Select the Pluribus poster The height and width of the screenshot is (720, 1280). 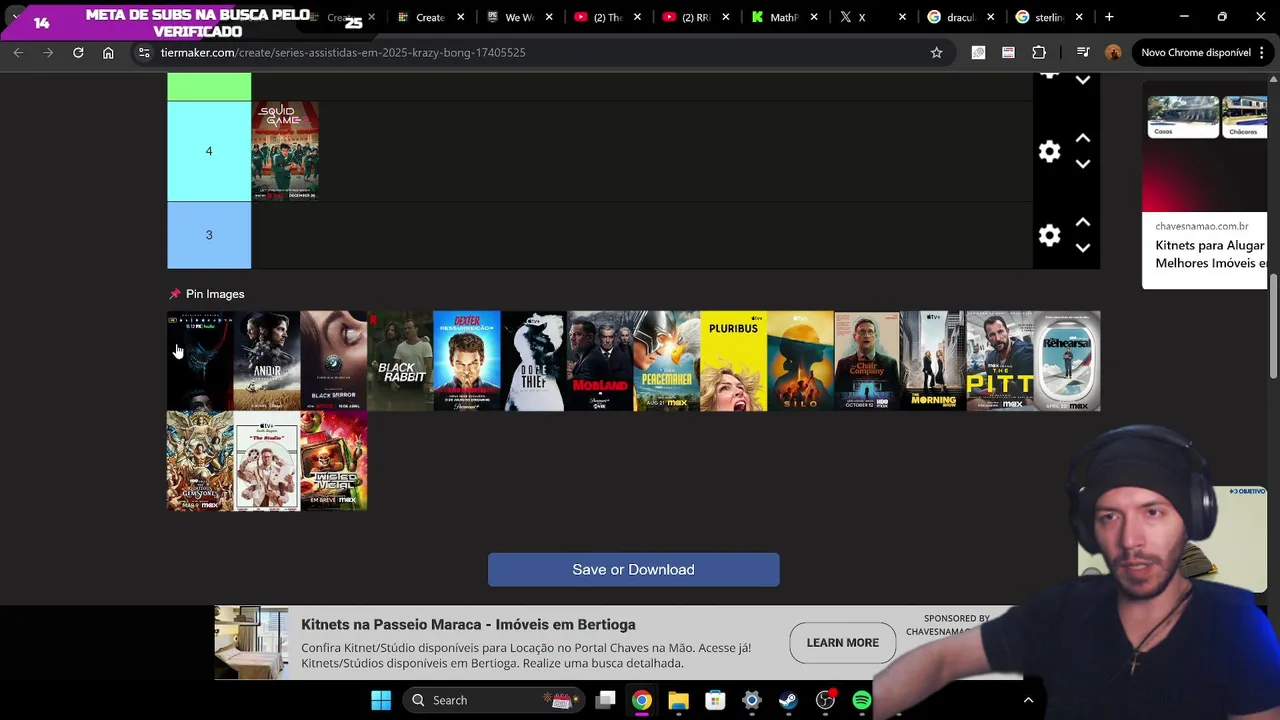point(734,361)
